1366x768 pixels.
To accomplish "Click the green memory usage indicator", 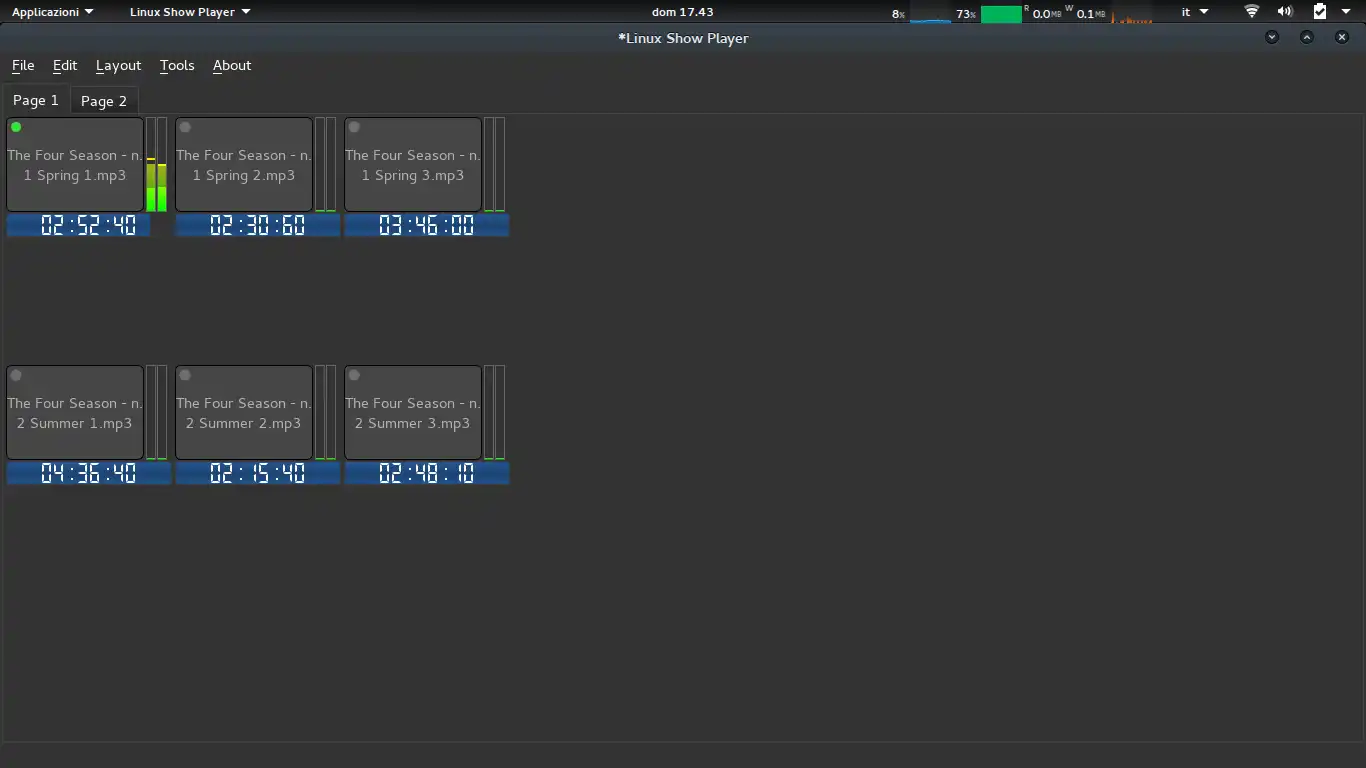I will pyautogui.click(x=1001, y=14).
